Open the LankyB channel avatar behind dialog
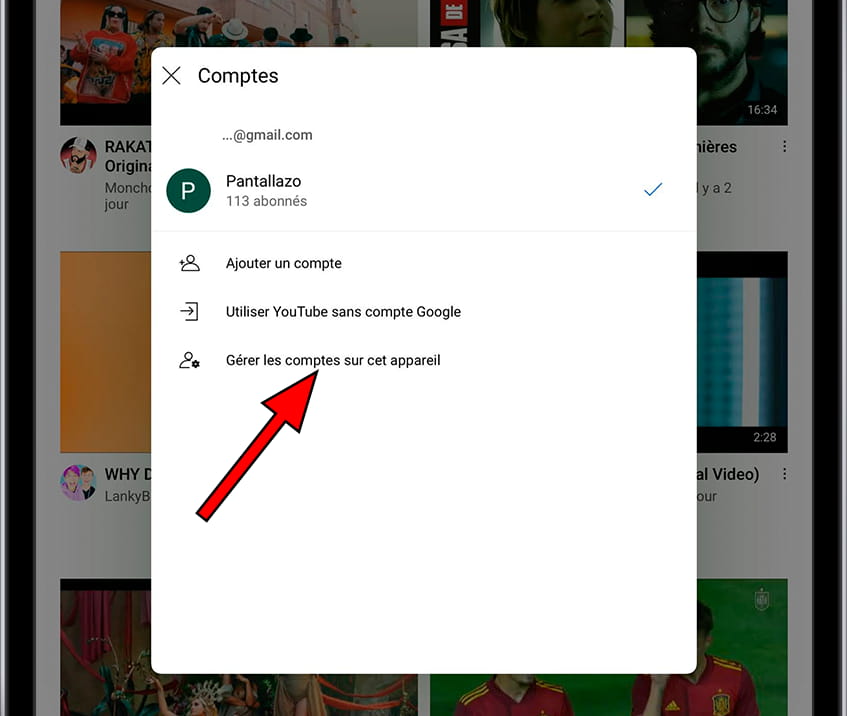 click(78, 483)
